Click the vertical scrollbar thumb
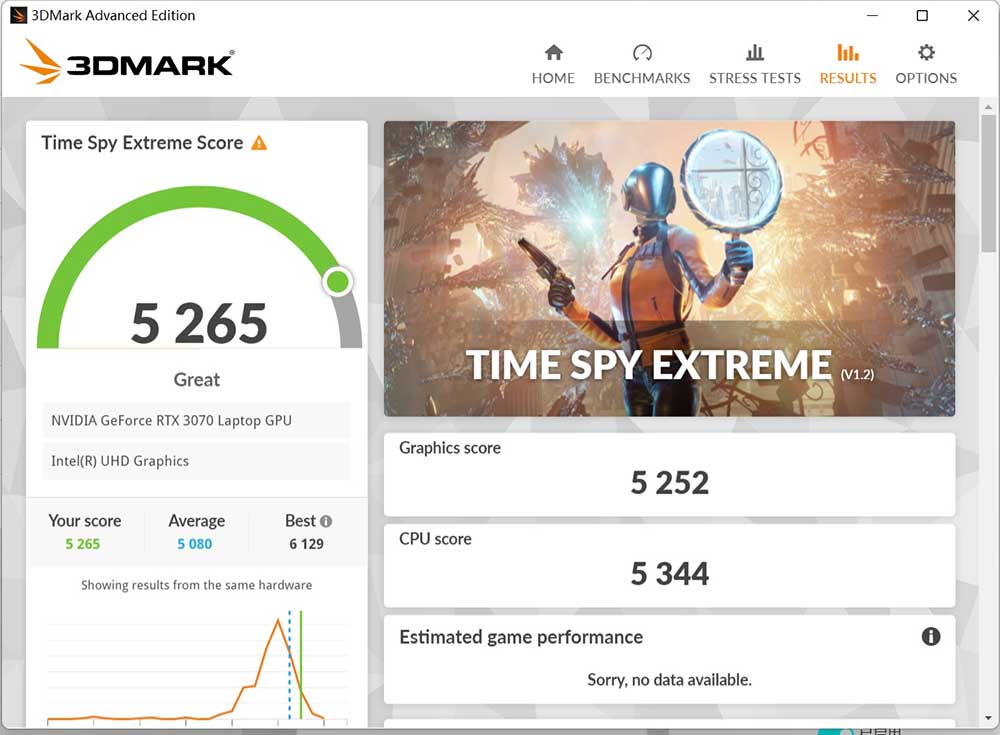Viewport: 1000px width, 735px height. tap(988, 183)
